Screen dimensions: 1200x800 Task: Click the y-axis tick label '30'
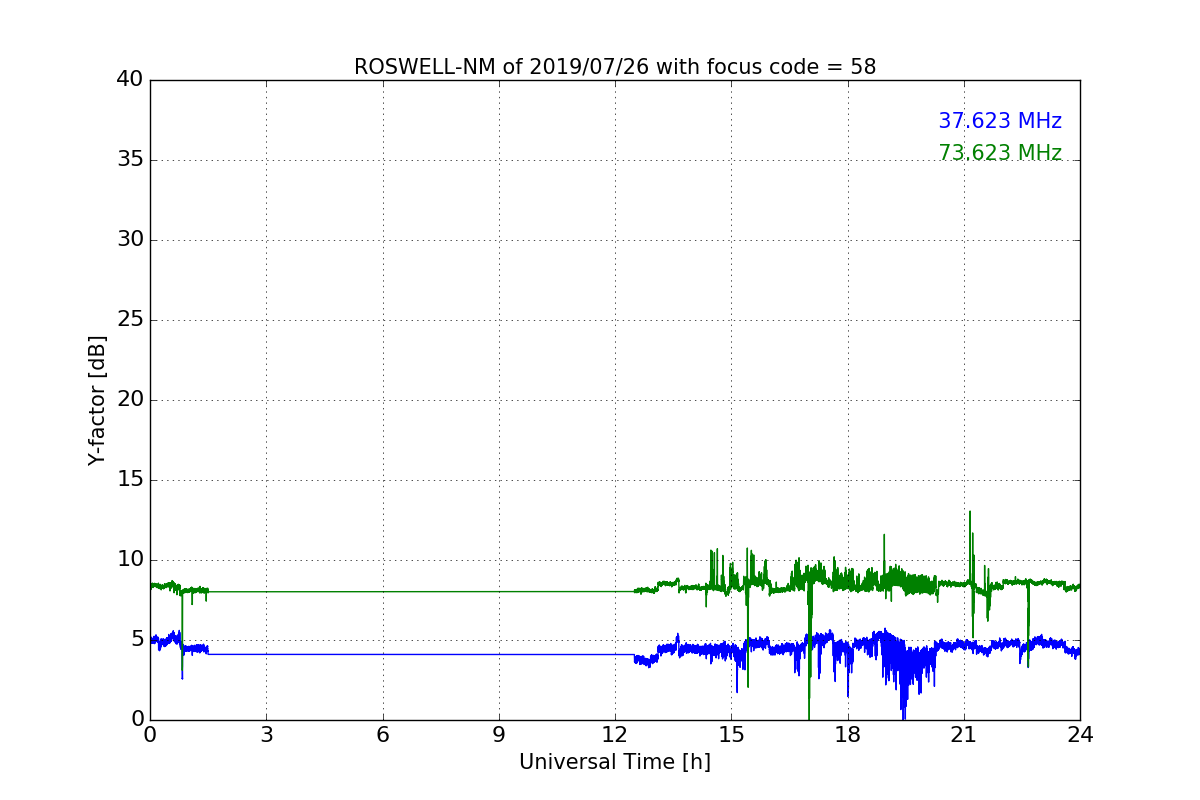click(131, 240)
